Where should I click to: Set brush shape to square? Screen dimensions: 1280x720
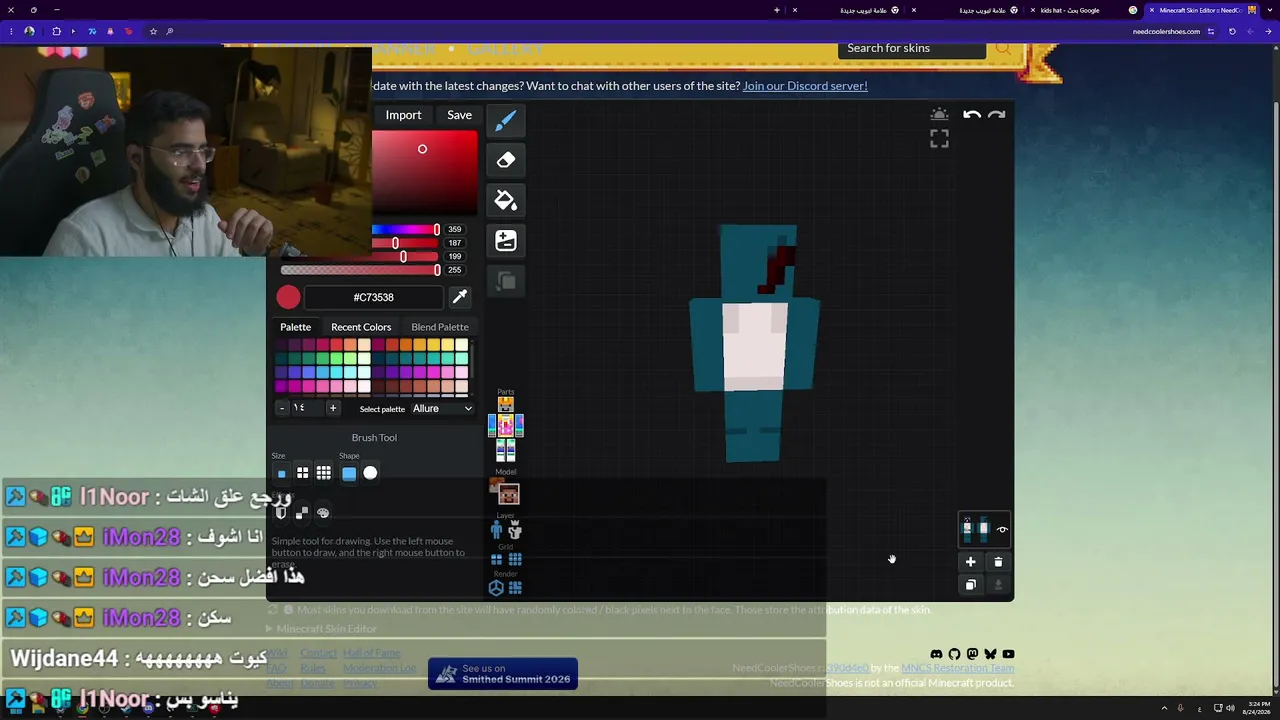pyautogui.click(x=349, y=473)
